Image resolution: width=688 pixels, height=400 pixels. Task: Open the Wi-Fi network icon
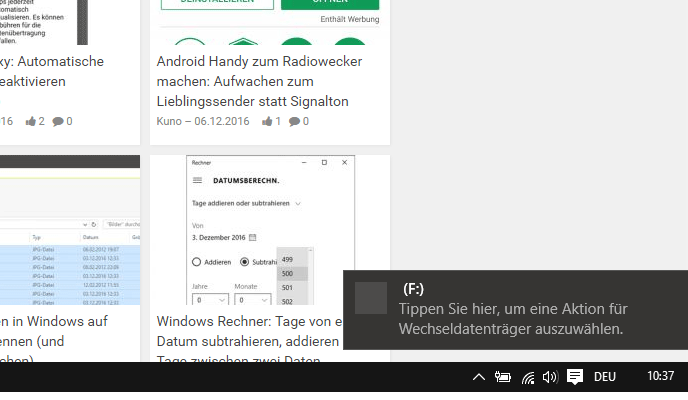[527, 377]
